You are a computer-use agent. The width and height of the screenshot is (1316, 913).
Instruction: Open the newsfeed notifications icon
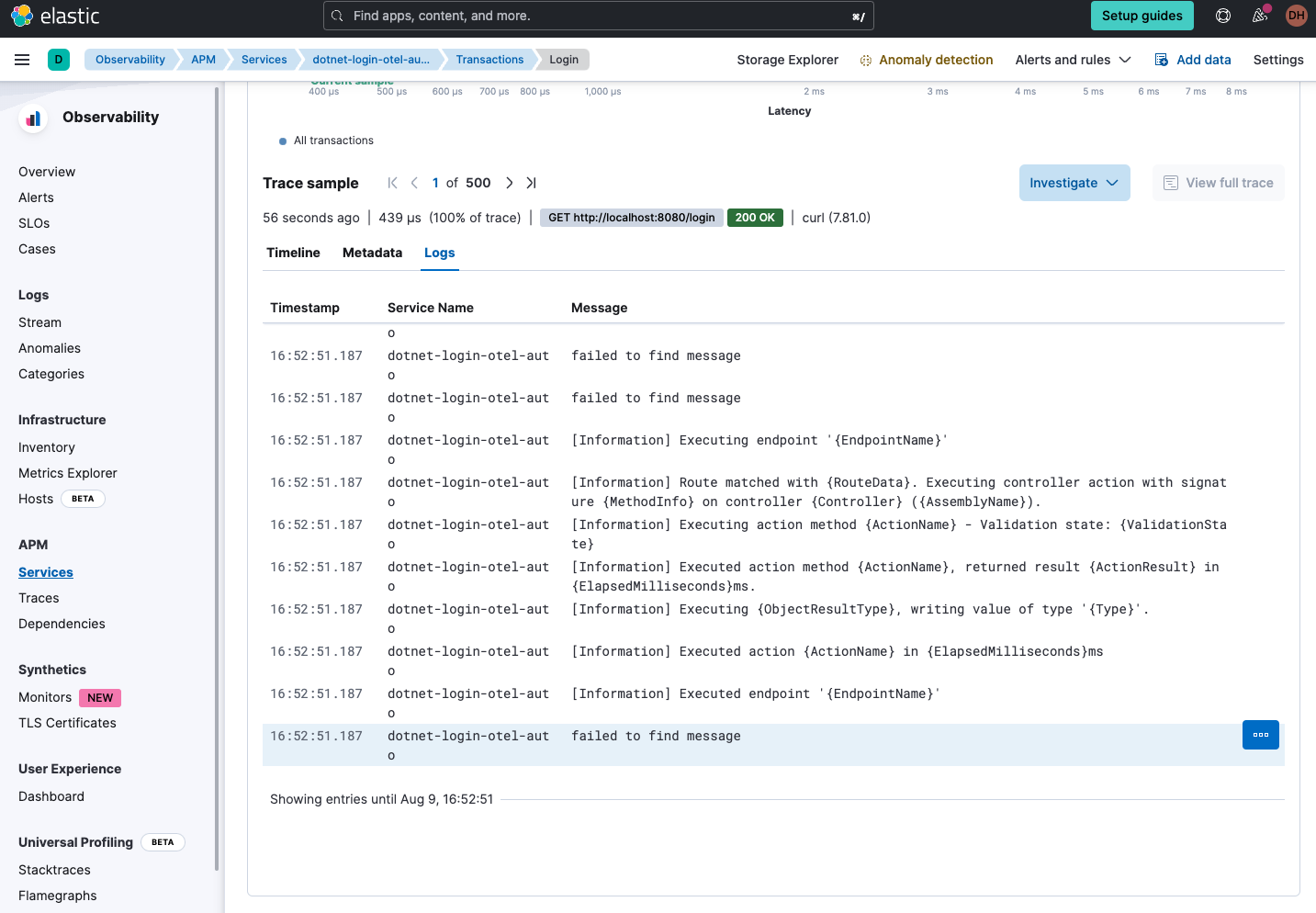tap(1260, 16)
